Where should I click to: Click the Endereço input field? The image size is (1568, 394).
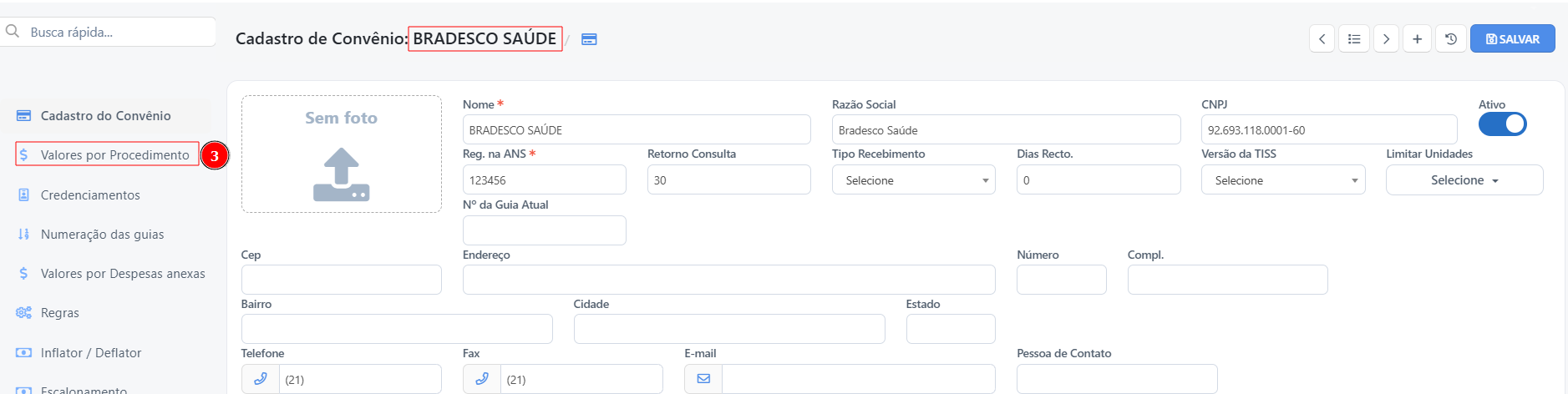[x=729, y=280]
